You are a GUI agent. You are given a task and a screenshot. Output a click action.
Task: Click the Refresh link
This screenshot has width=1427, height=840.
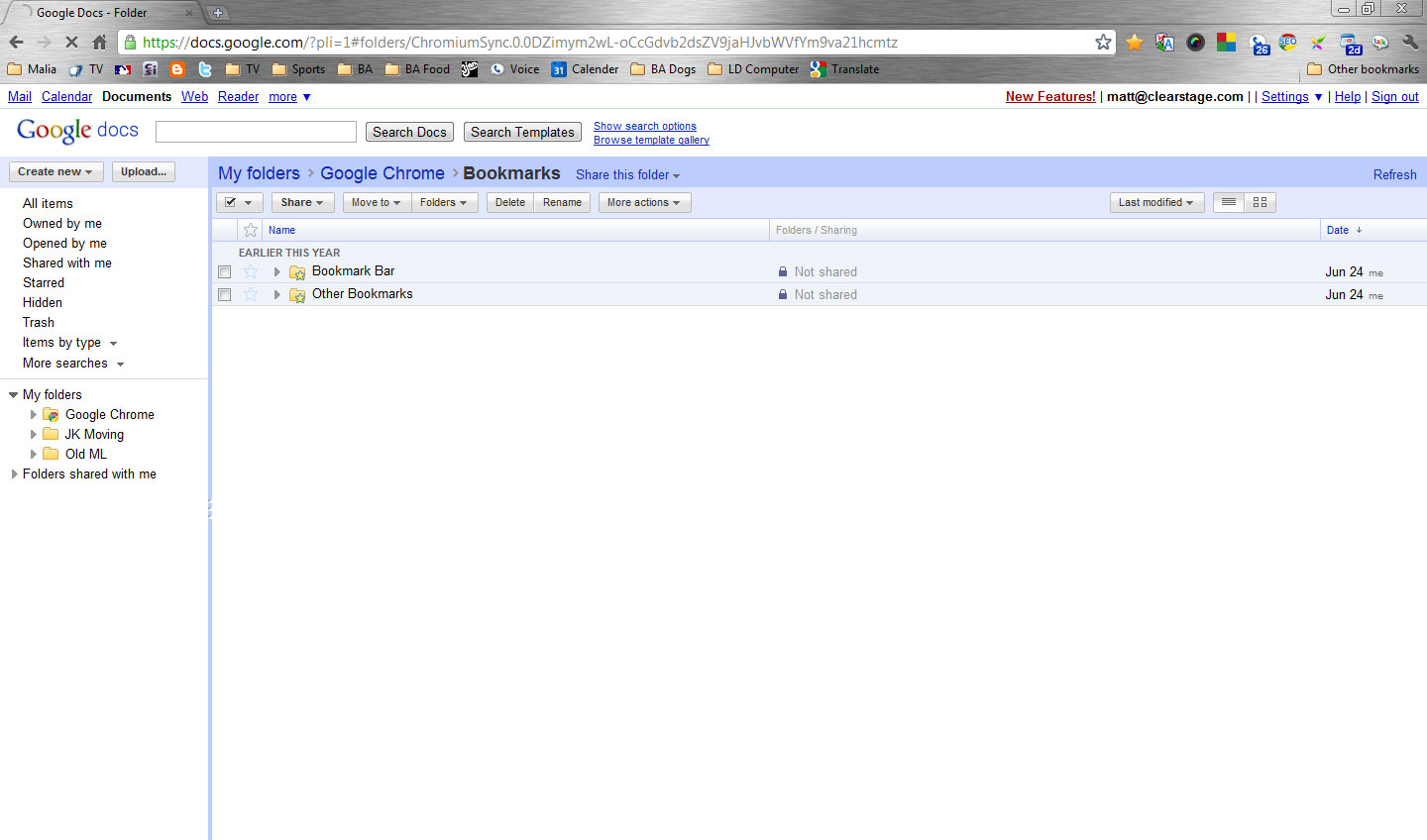tap(1394, 175)
